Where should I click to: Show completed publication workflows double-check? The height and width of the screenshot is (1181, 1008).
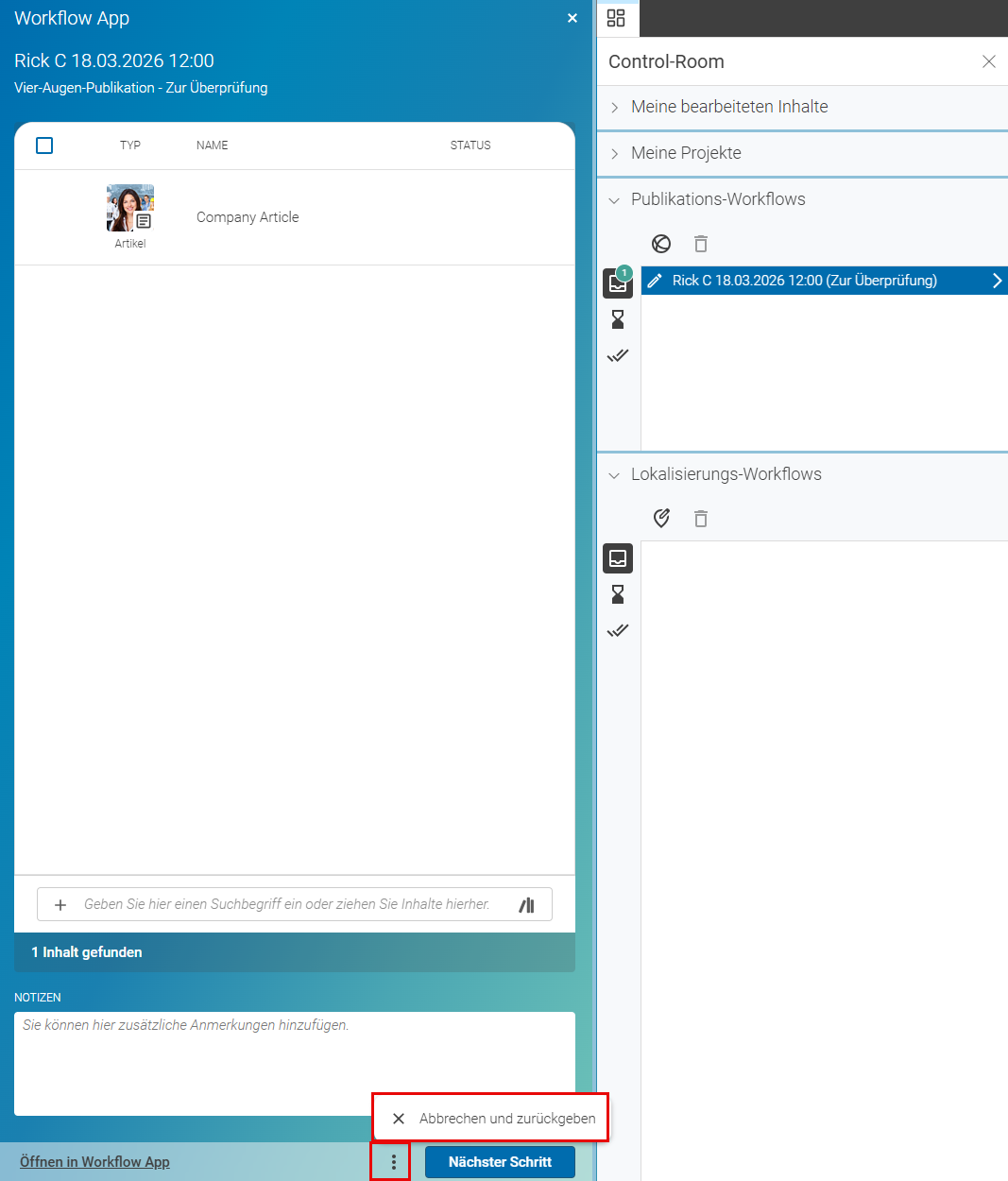pyautogui.click(x=618, y=356)
